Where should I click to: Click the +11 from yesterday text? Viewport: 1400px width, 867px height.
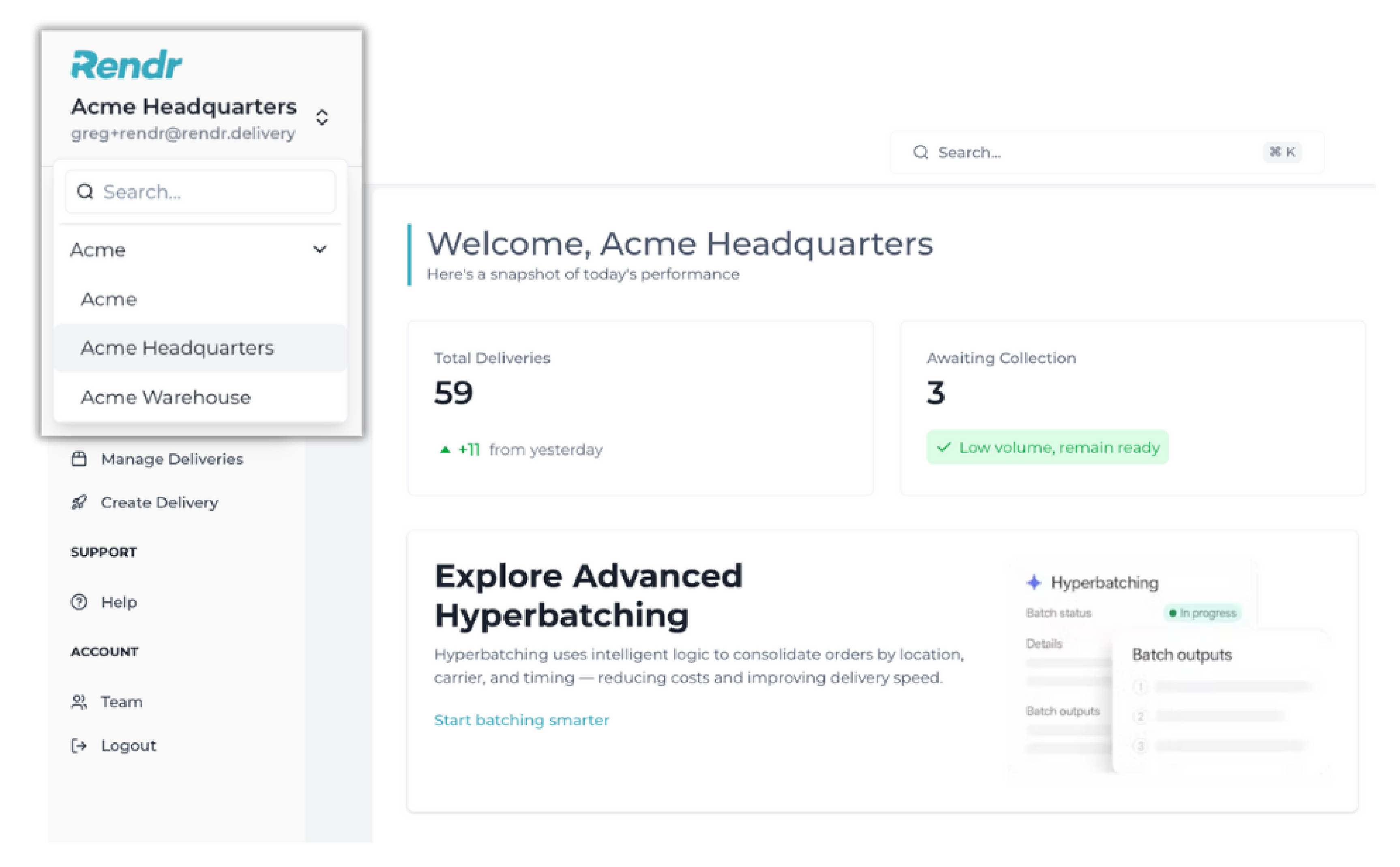point(530,450)
